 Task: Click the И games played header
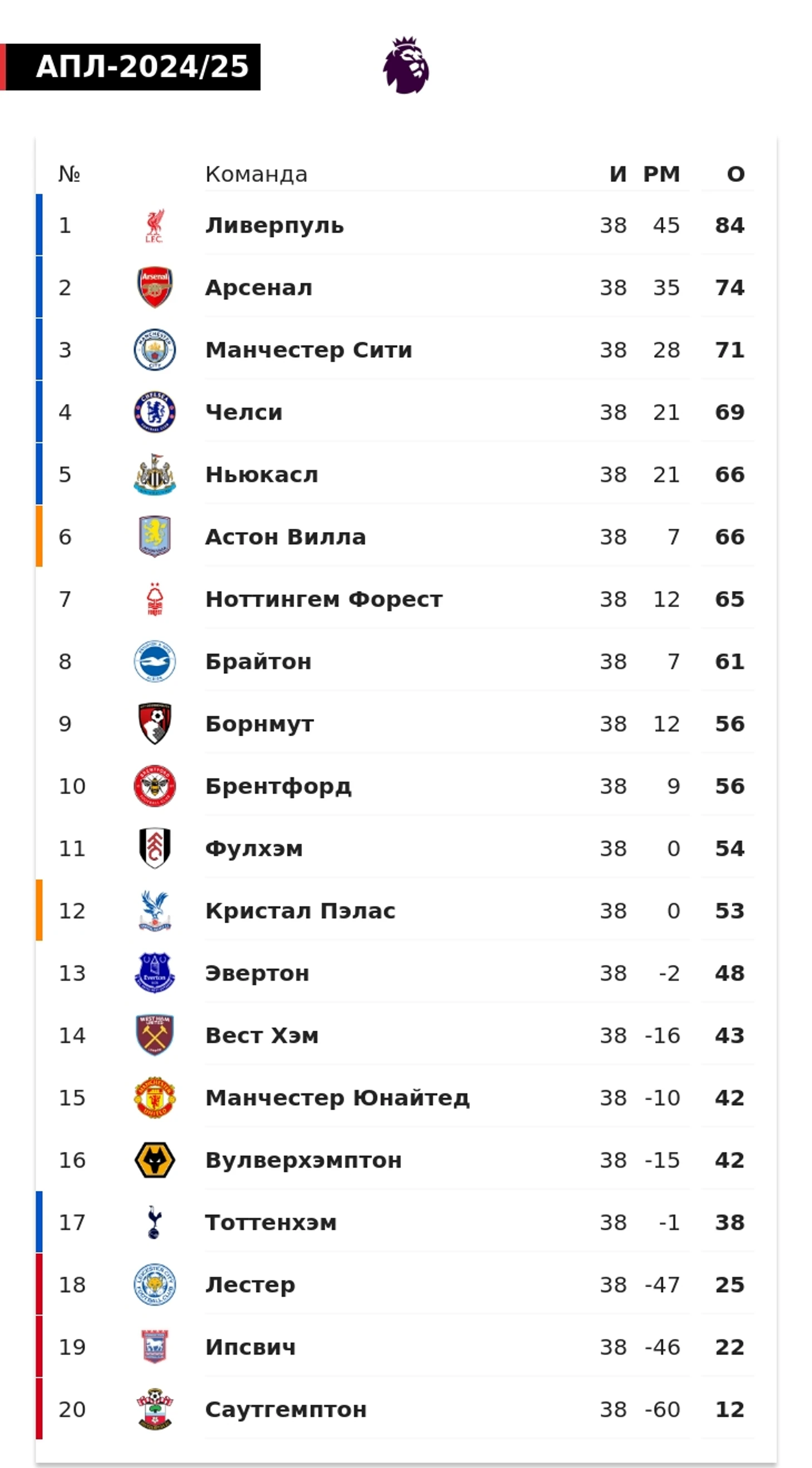618,174
